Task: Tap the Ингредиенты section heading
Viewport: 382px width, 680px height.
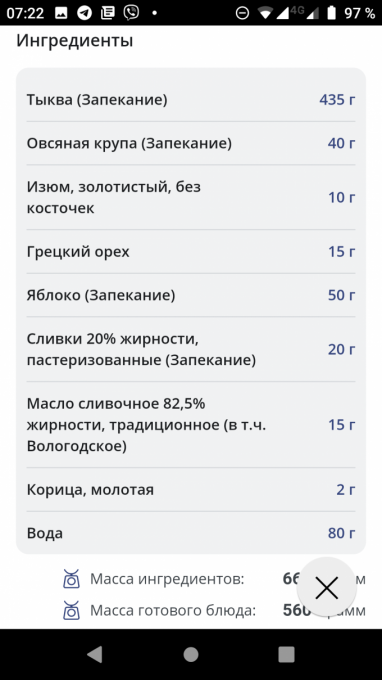Action: (x=75, y=41)
